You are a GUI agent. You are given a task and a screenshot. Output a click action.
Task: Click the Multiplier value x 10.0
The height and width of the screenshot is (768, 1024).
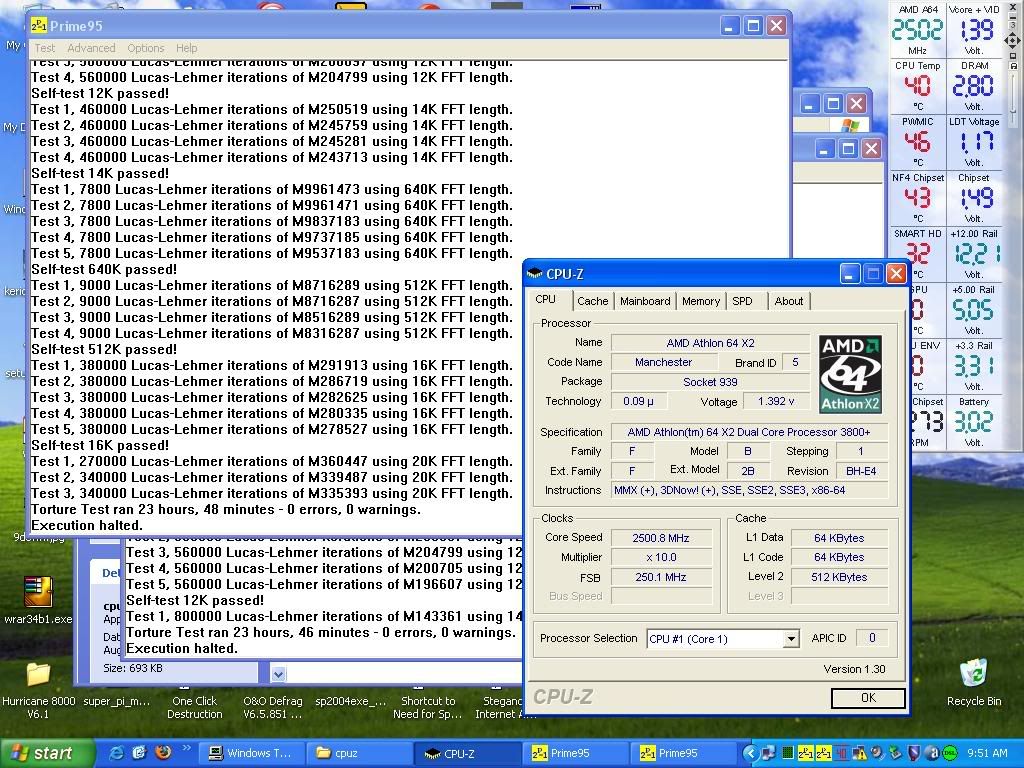(x=660, y=557)
